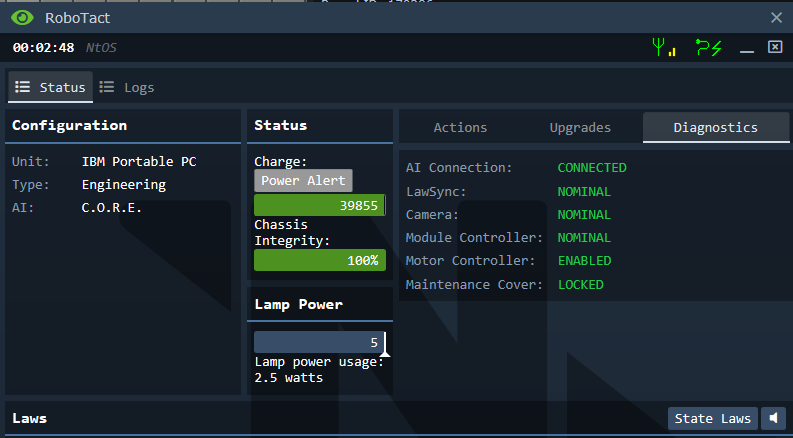This screenshot has height=438, width=793.
Task: Click the Power Alert button
Action: 303,181
